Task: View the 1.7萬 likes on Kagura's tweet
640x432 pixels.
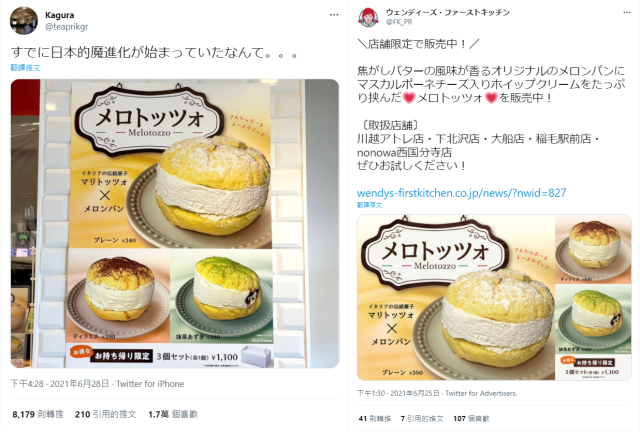Action: (173, 414)
